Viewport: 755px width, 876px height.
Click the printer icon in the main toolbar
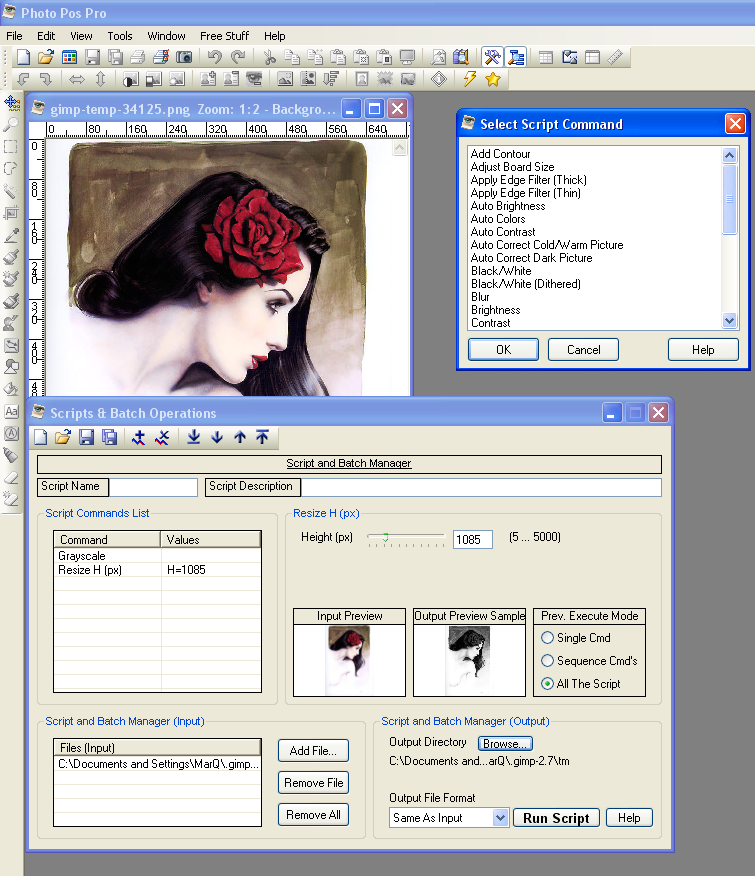(137, 57)
